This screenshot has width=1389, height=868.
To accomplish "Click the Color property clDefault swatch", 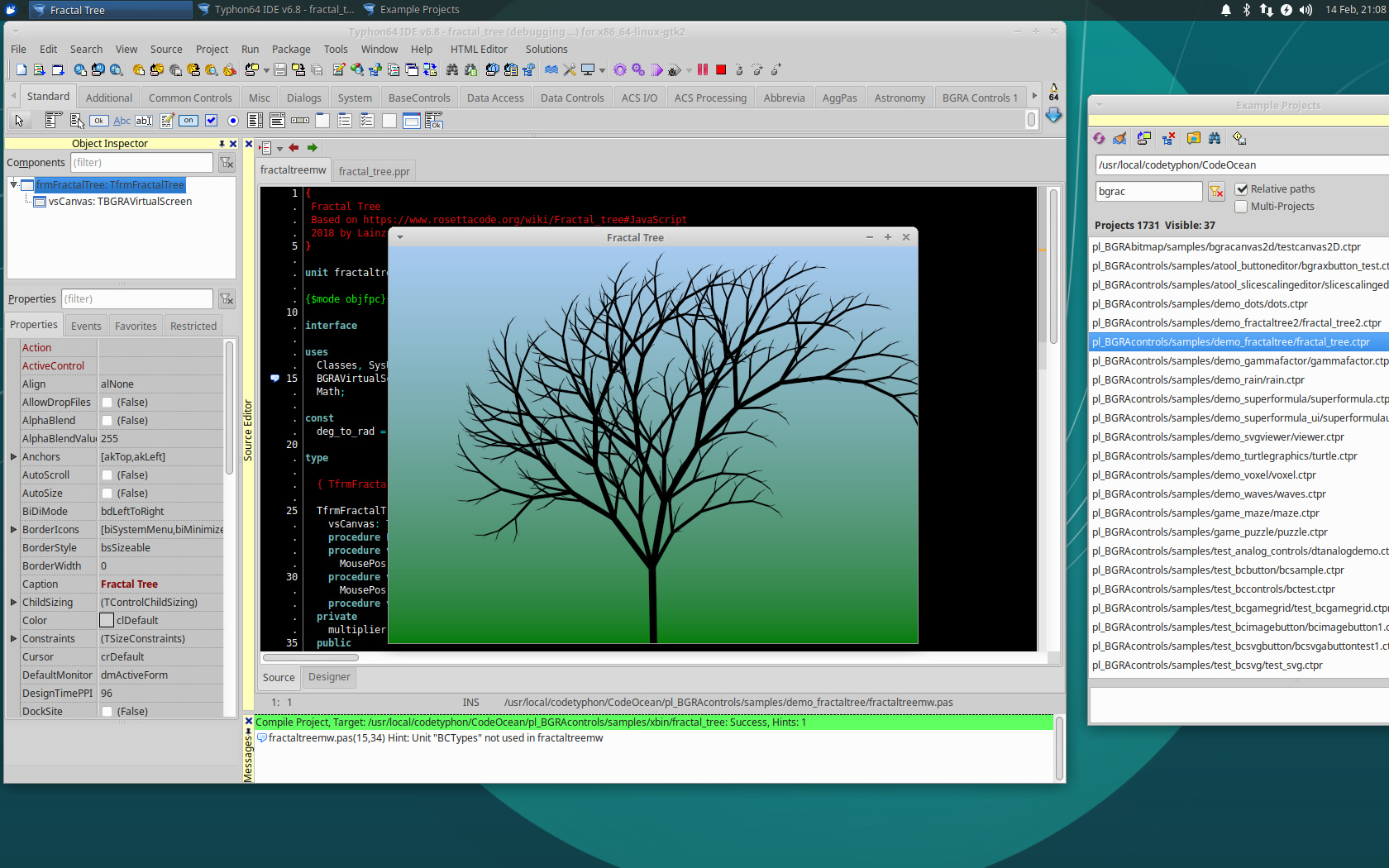I will [x=107, y=621].
